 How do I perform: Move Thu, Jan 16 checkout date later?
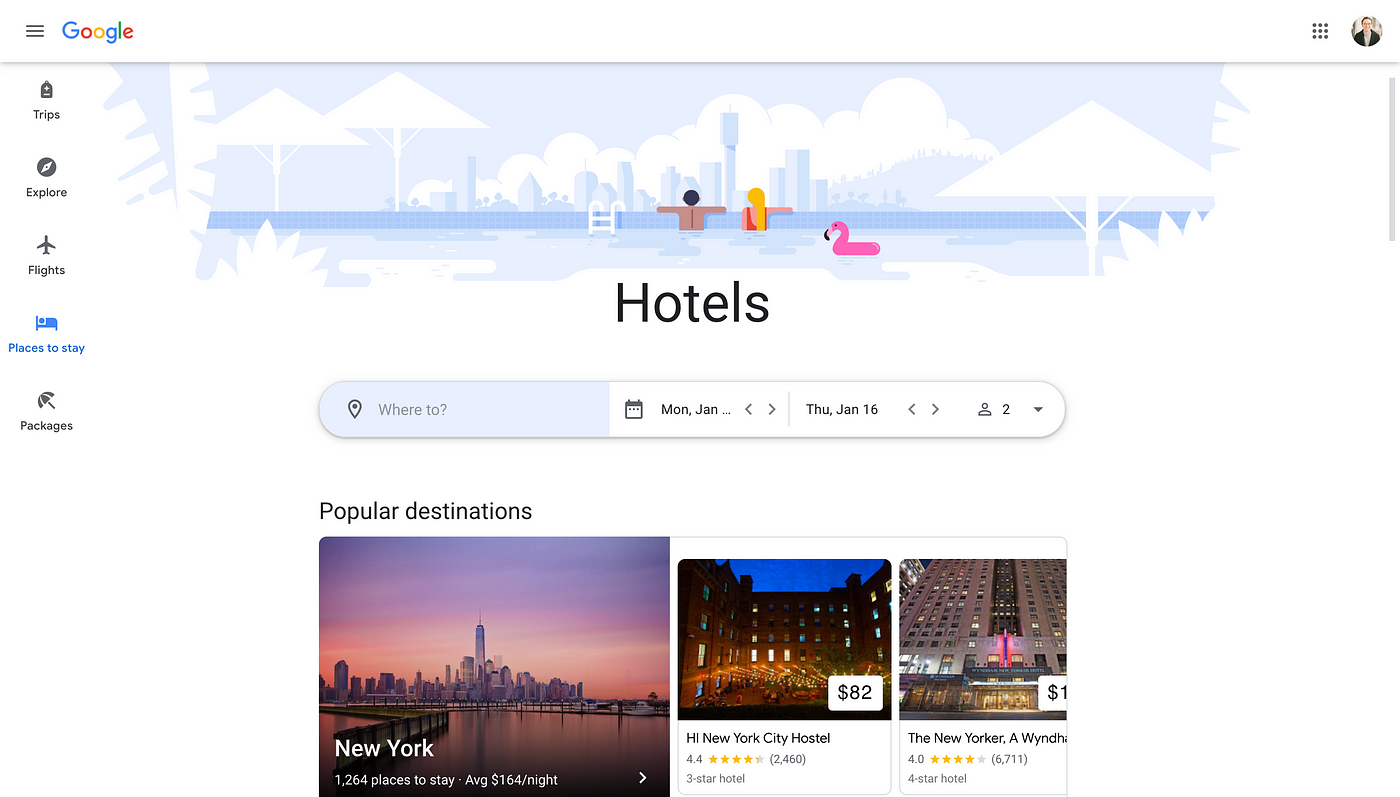pyautogui.click(x=935, y=409)
